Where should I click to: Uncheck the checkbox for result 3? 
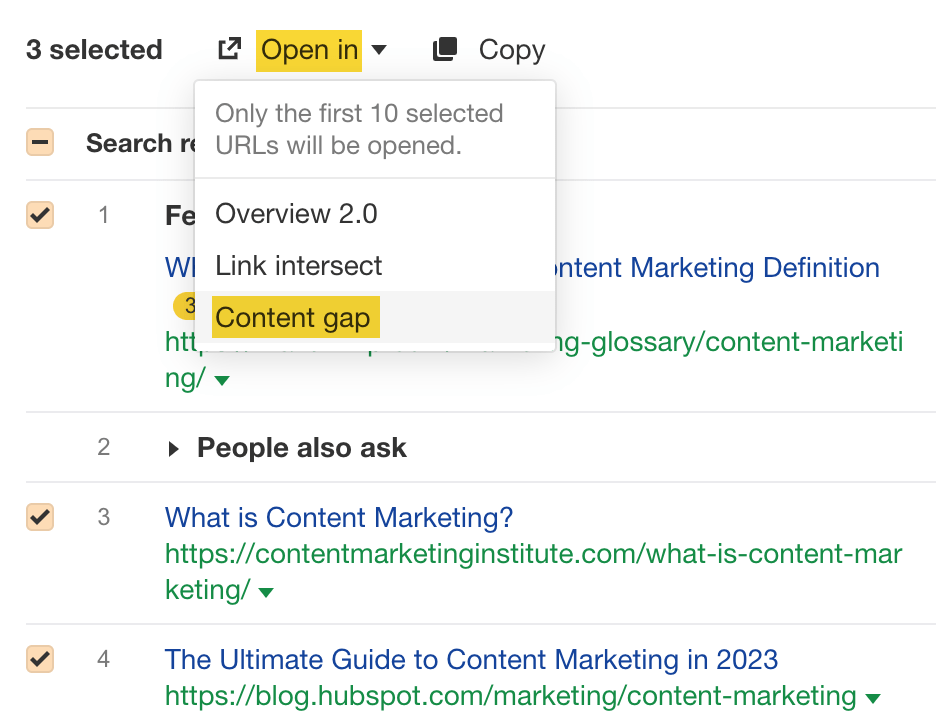[40, 517]
